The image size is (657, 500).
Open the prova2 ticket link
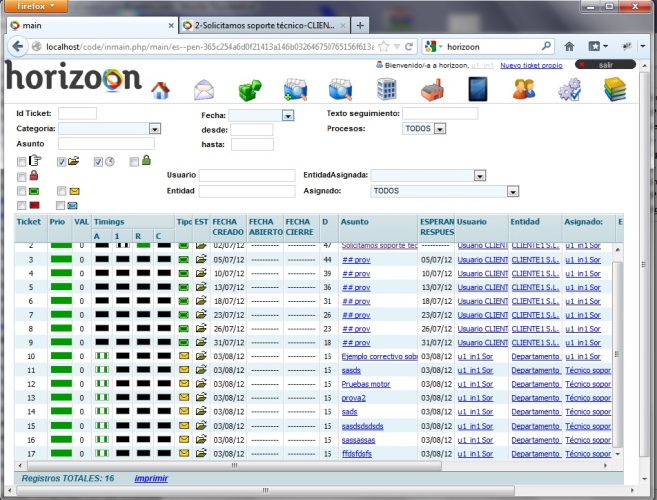click(353, 398)
